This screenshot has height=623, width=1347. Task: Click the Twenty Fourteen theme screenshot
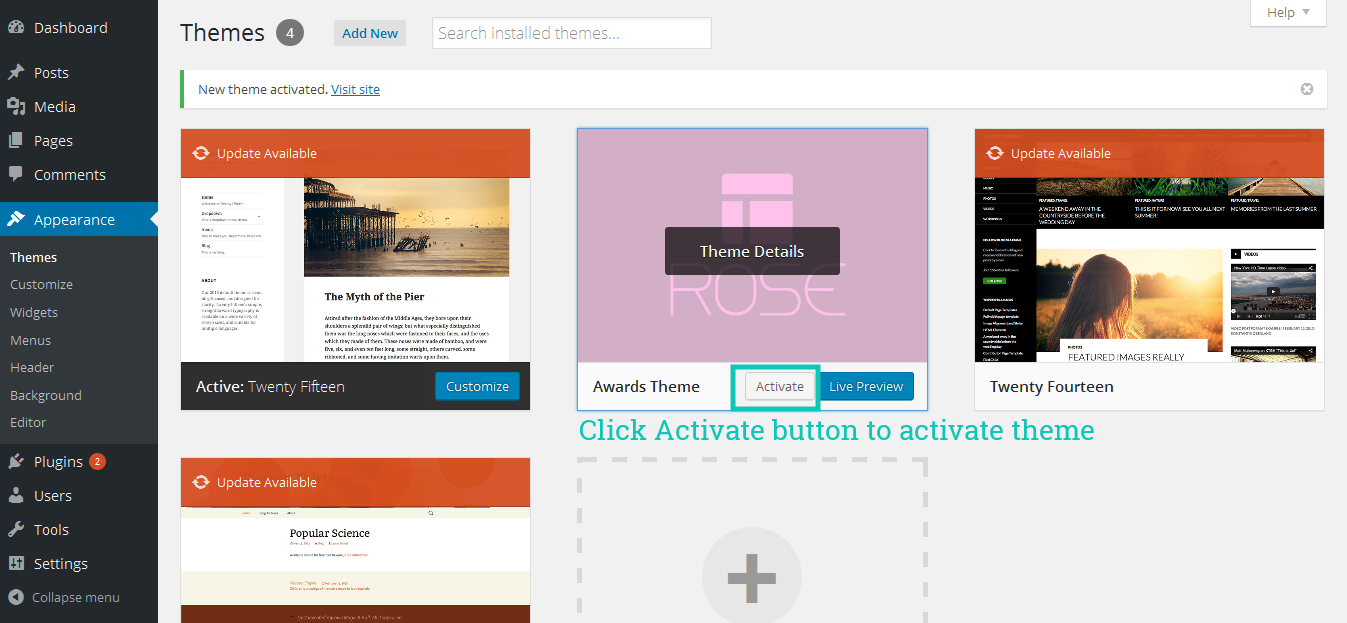(1150, 270)
